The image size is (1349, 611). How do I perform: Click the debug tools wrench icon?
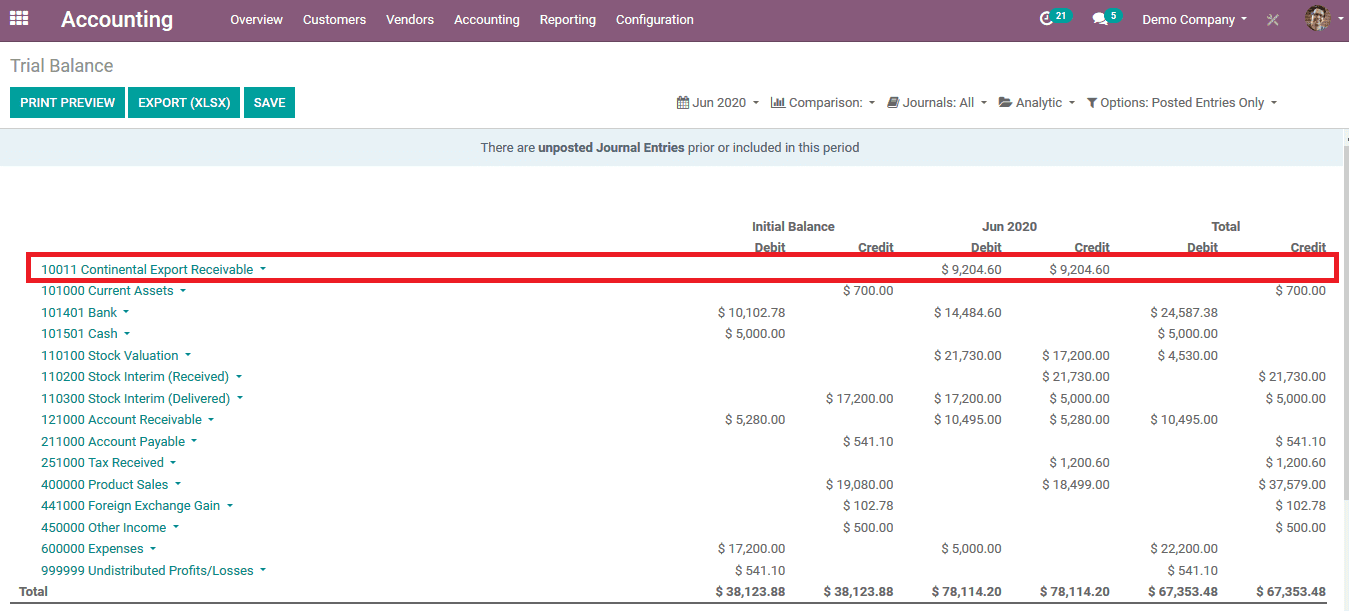1273,19
